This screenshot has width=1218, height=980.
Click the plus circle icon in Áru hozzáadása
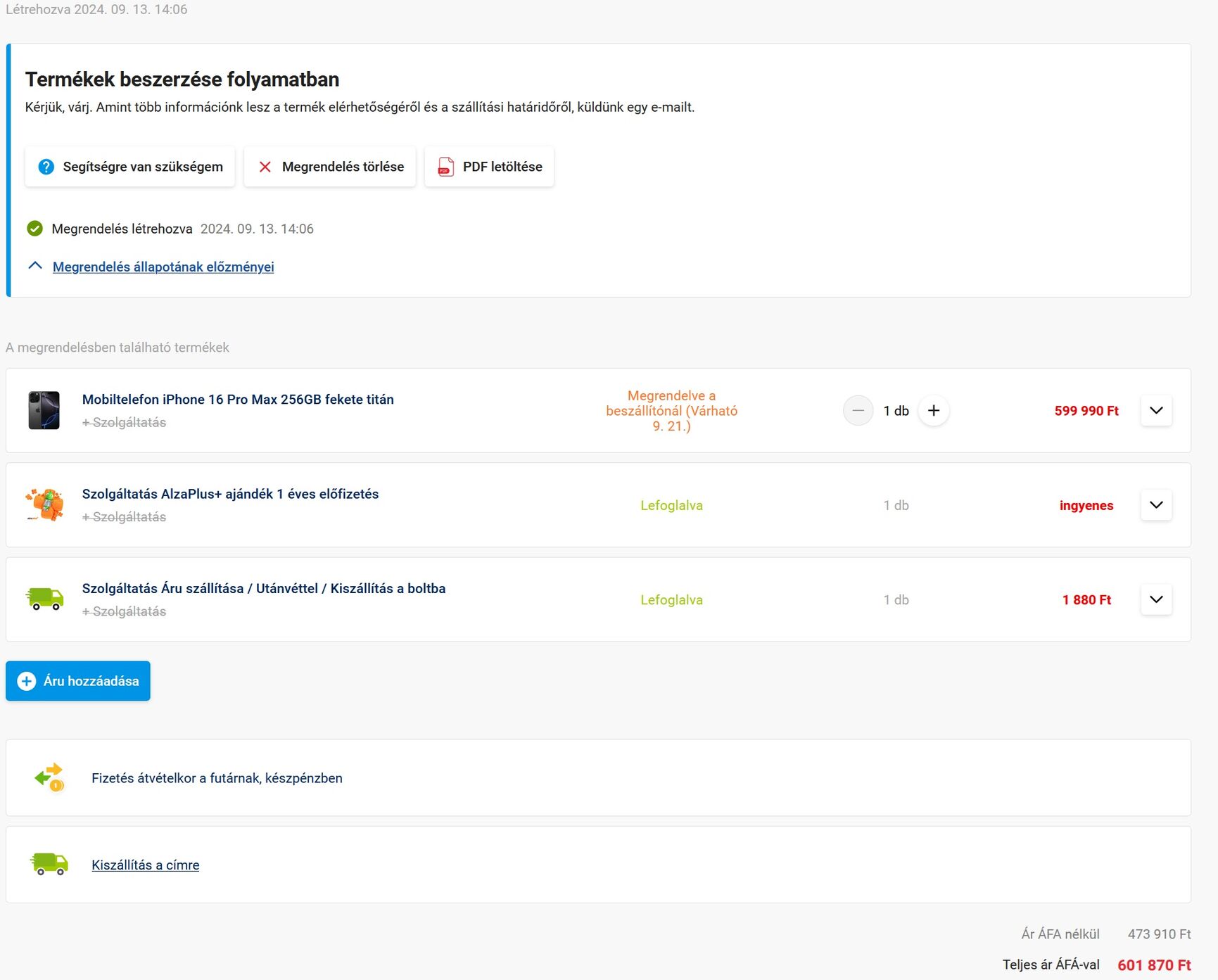point(27,681)
